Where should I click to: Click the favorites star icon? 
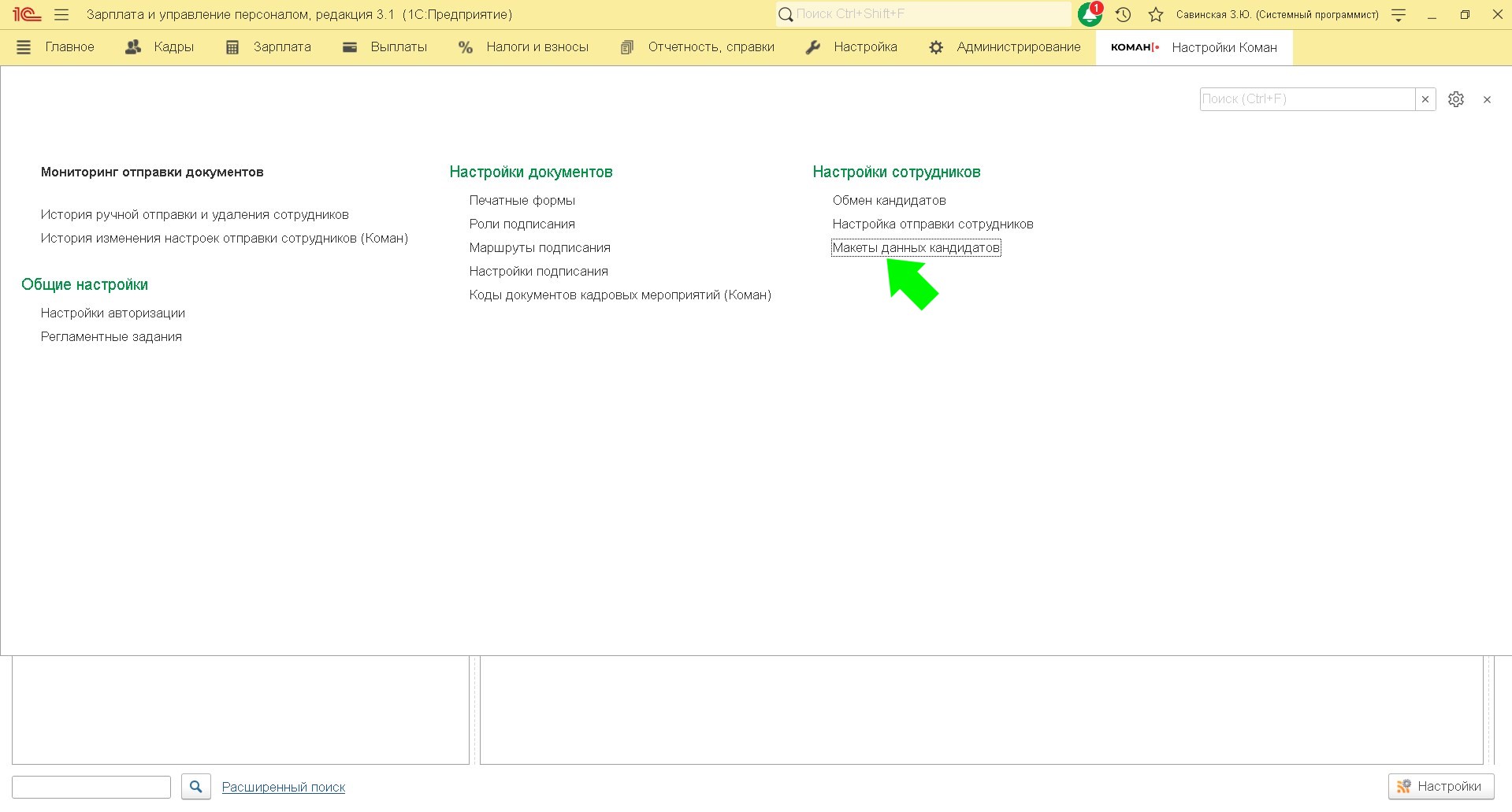click(1156, 14)
